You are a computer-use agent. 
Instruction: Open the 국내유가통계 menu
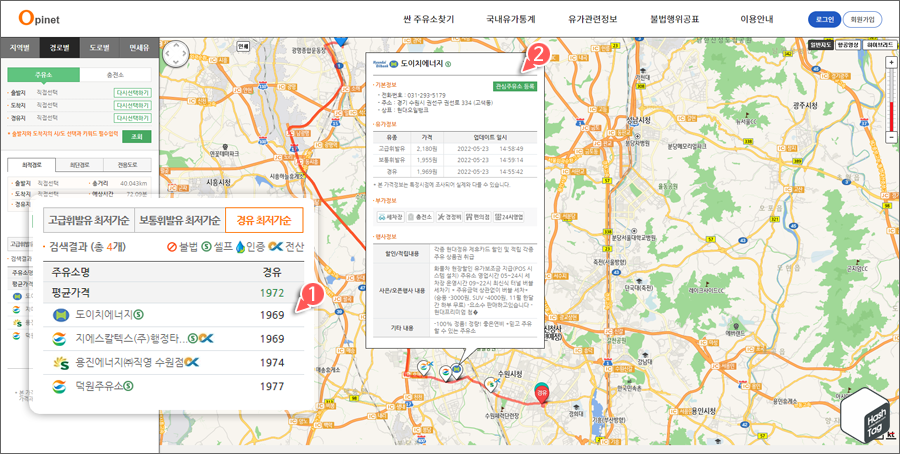click(x=510, y=19)
